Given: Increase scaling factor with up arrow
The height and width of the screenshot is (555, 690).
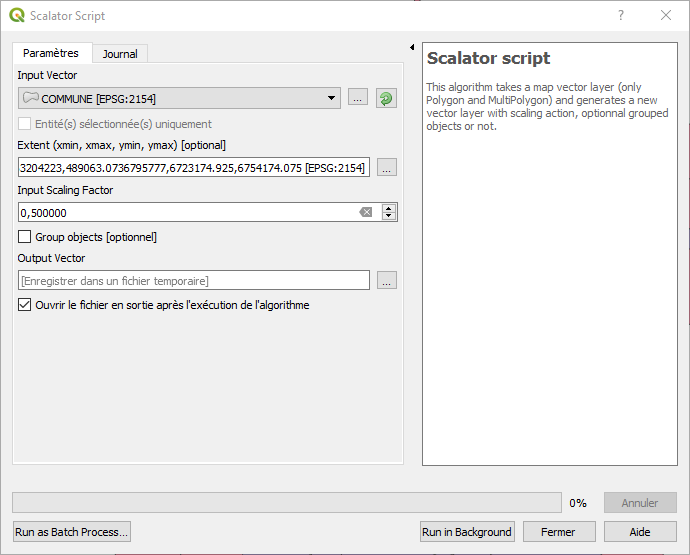Looking at the screenshot, I should (x=389, y=208).
